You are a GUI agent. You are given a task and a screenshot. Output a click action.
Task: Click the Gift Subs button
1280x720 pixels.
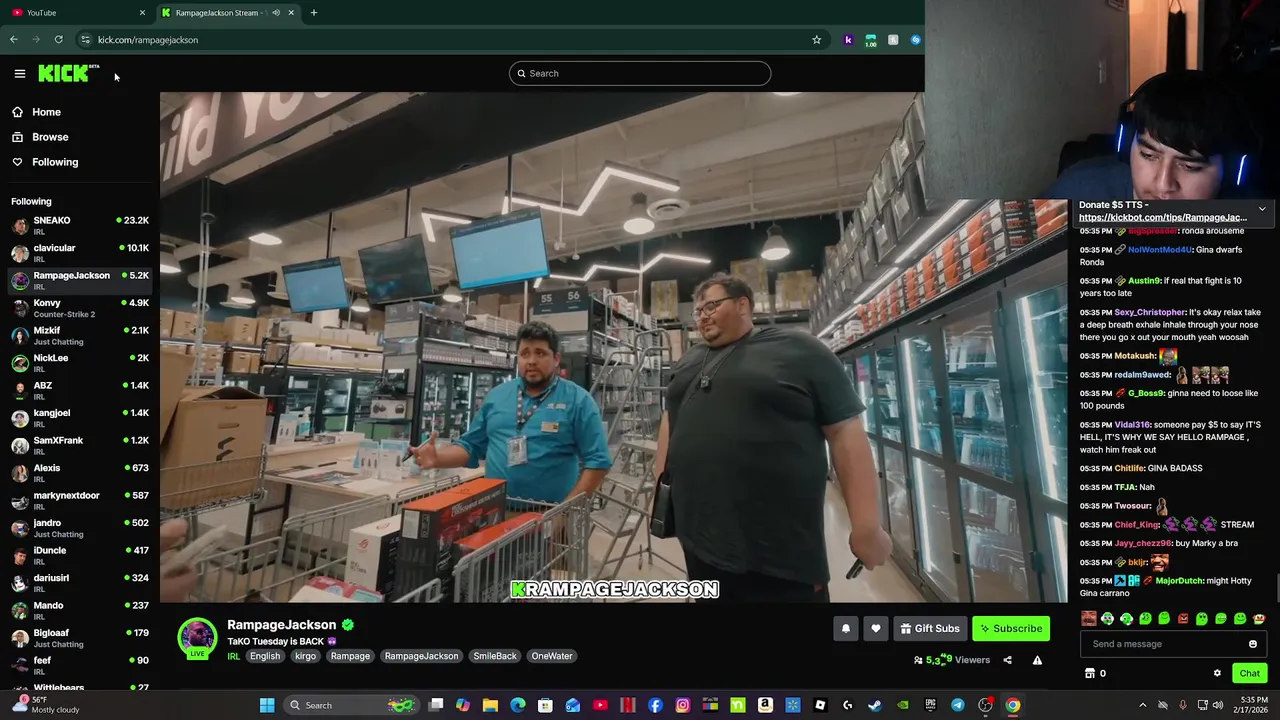tap(929, 628)
